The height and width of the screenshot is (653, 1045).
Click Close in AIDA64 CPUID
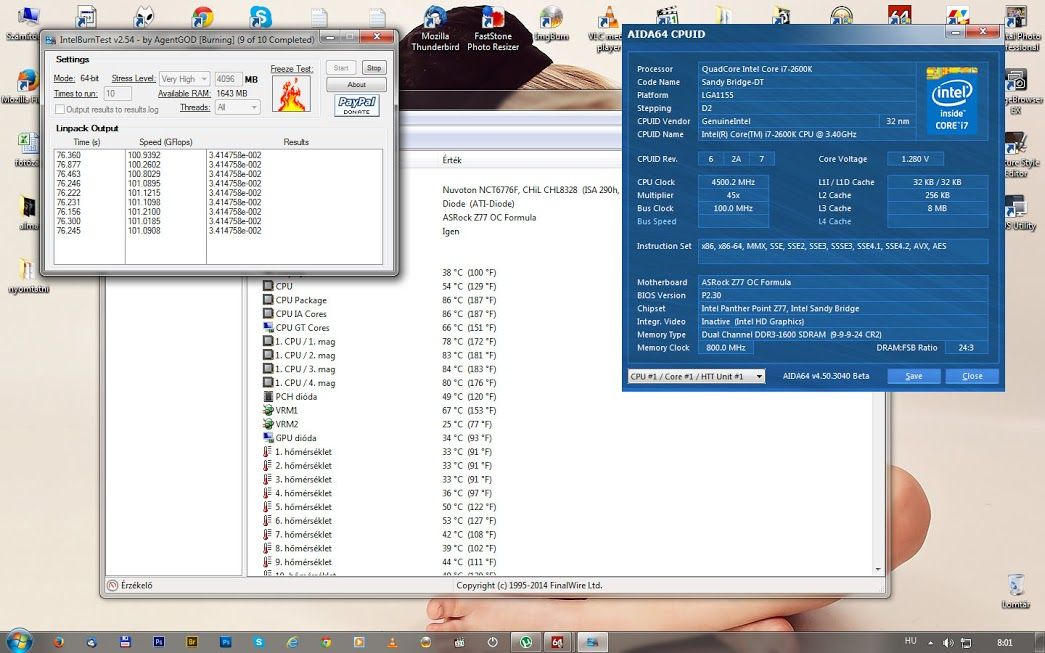click(972, 376)
